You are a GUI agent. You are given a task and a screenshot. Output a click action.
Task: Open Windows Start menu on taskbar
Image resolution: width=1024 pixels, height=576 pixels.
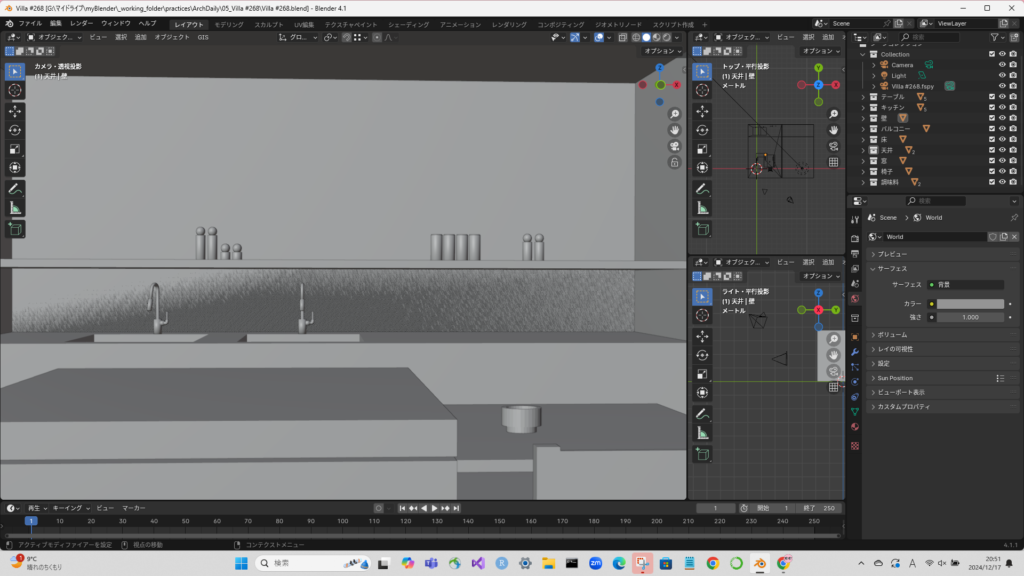pyautogui.click(x=240, y=563)
